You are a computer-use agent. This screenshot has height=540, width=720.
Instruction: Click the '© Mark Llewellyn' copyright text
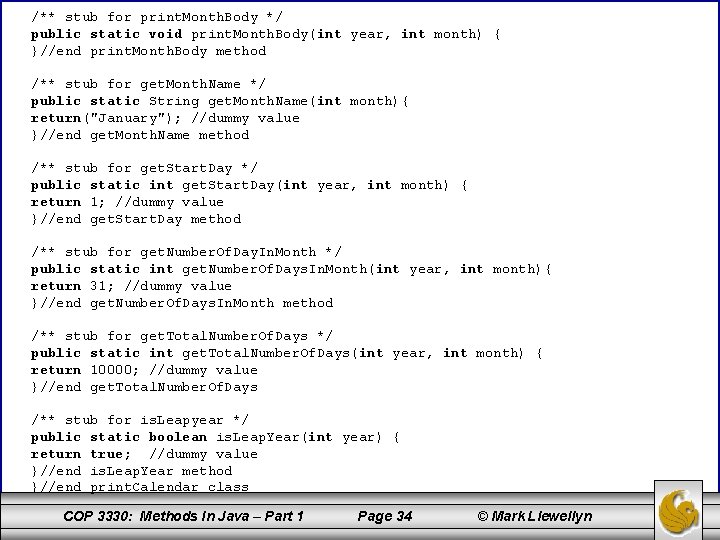535,517
